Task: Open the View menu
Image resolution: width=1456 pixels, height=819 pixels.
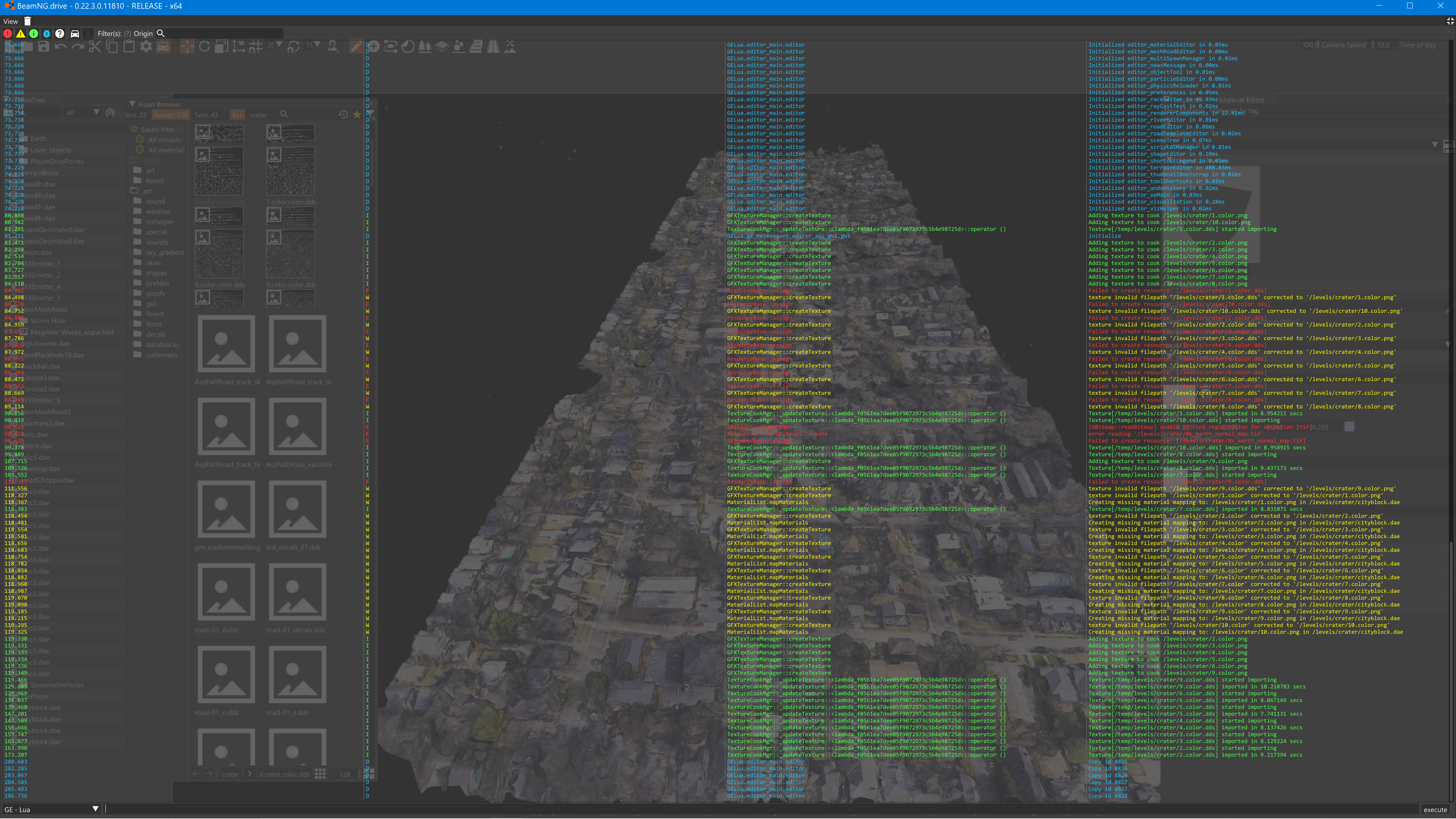Action: pyautogui.click(x=11, y=22)
